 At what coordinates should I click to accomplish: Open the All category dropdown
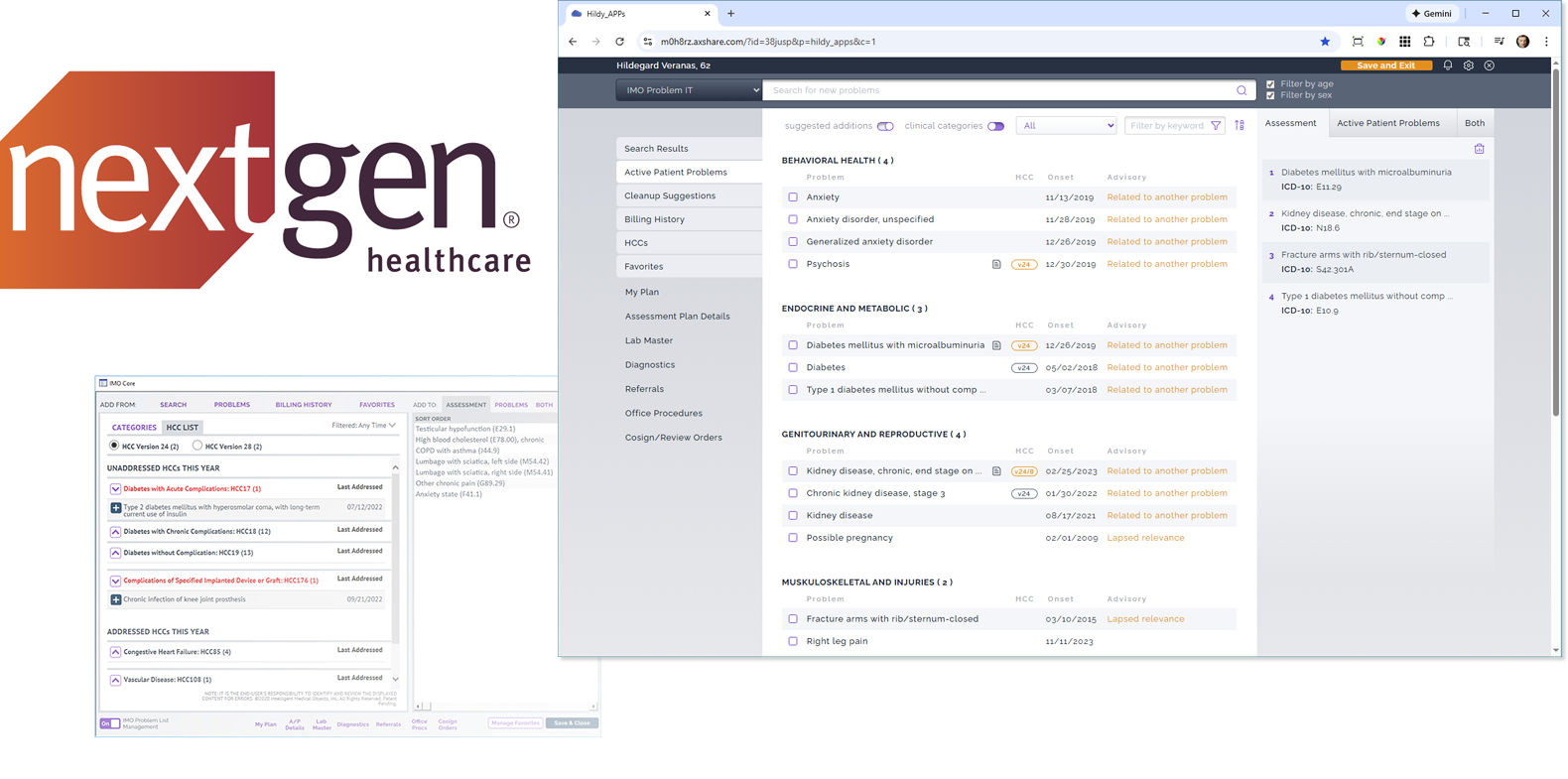pyautogui.click(x=1066, y=126)
